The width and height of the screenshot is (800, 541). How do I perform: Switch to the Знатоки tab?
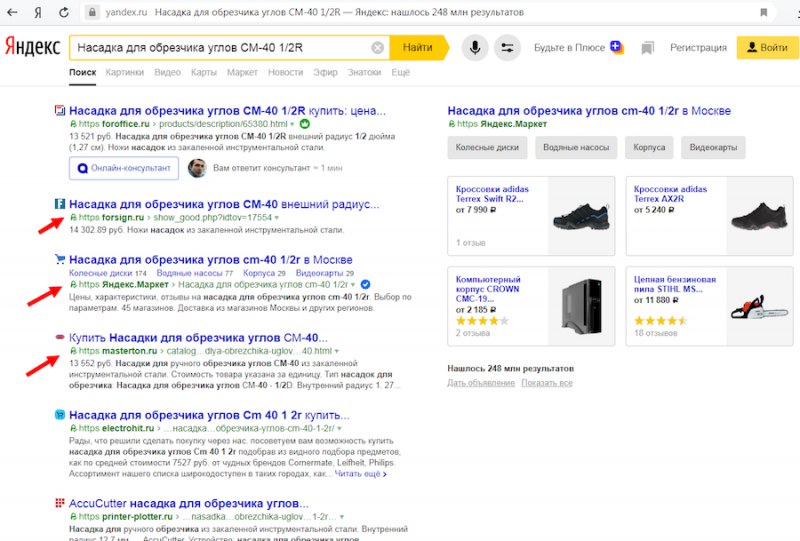[364, 72]
